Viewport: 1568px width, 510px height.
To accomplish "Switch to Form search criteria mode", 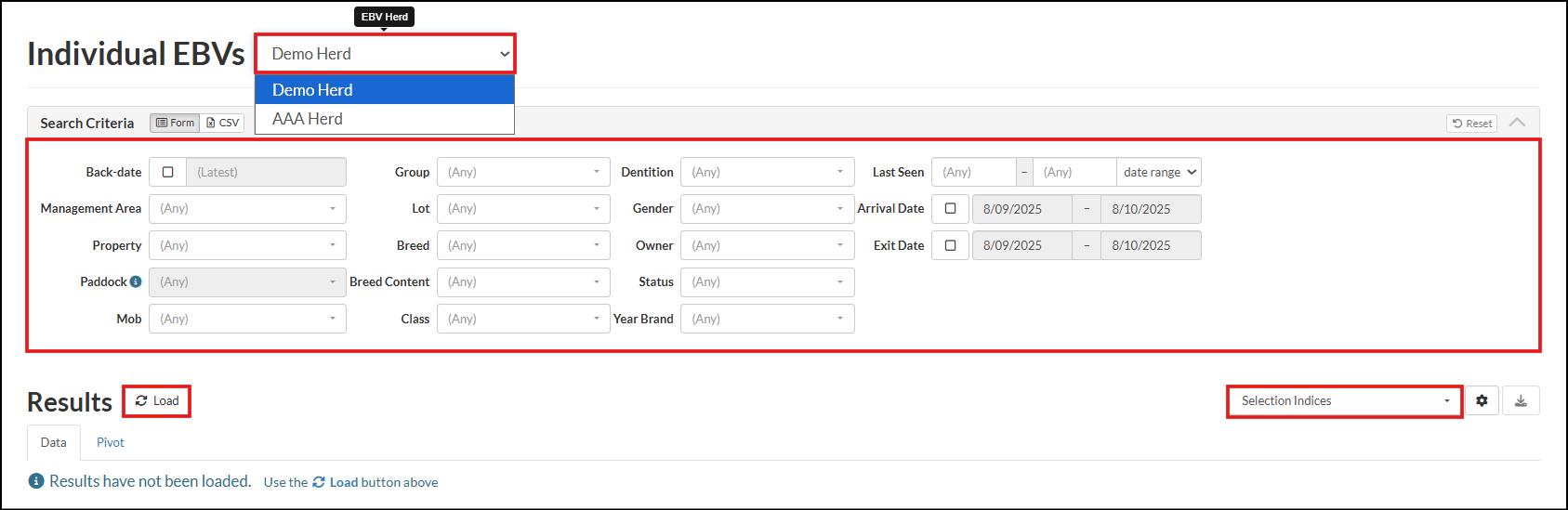I will [175, 123].
